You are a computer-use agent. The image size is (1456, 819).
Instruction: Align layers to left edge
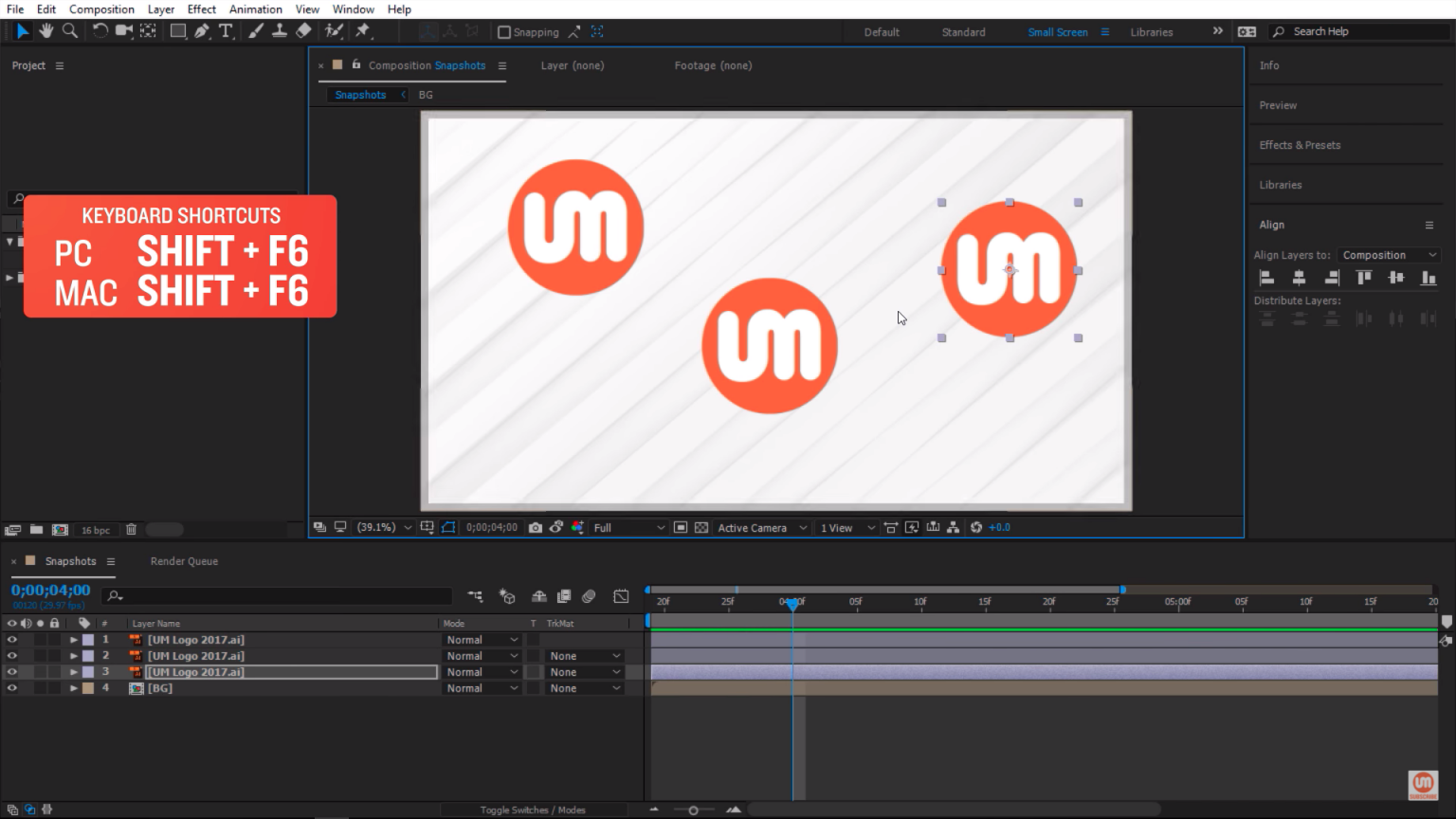[x=1266, y=278]
